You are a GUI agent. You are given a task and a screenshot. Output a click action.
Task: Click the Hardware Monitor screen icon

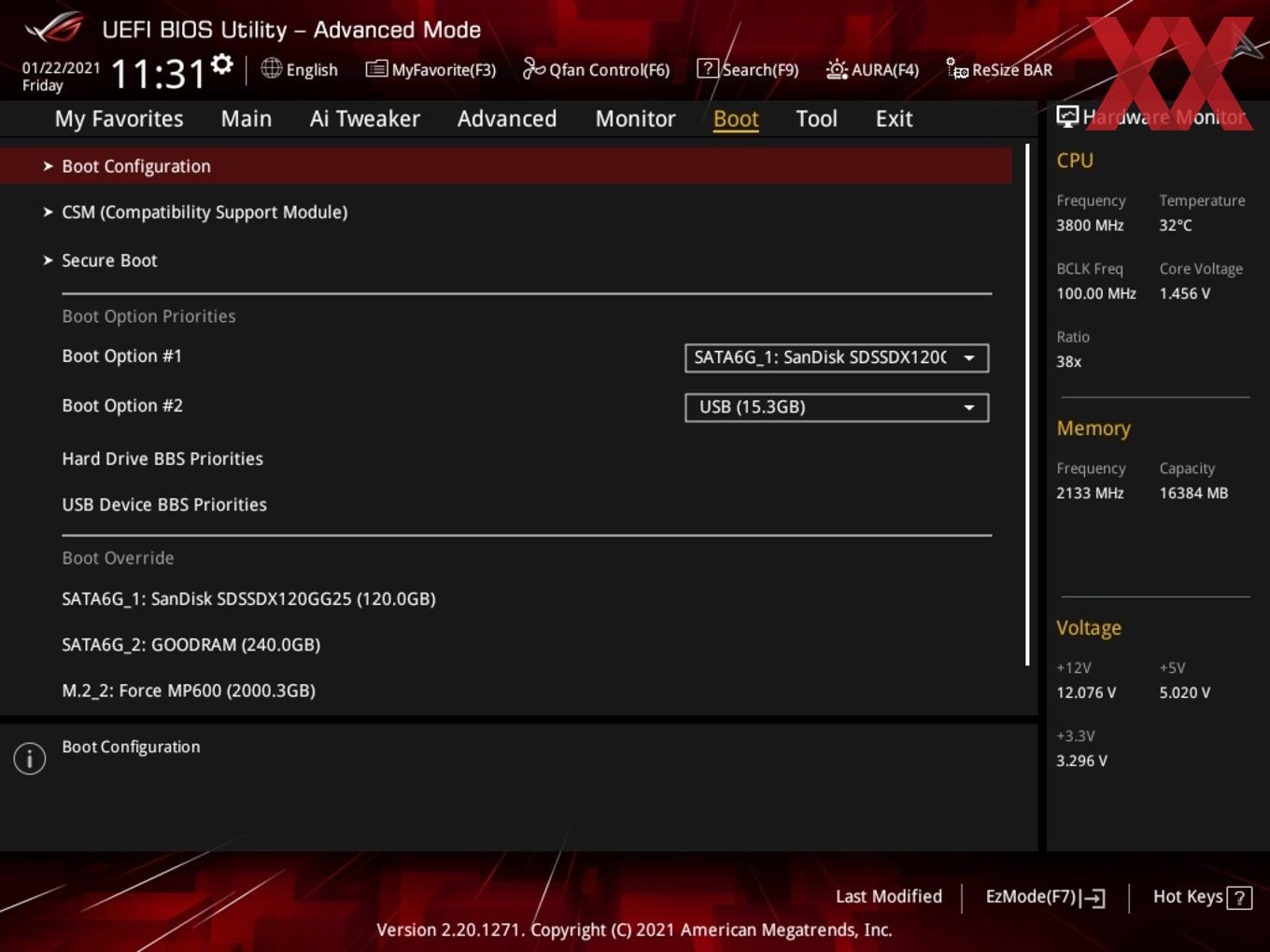tap(1067, 116)
